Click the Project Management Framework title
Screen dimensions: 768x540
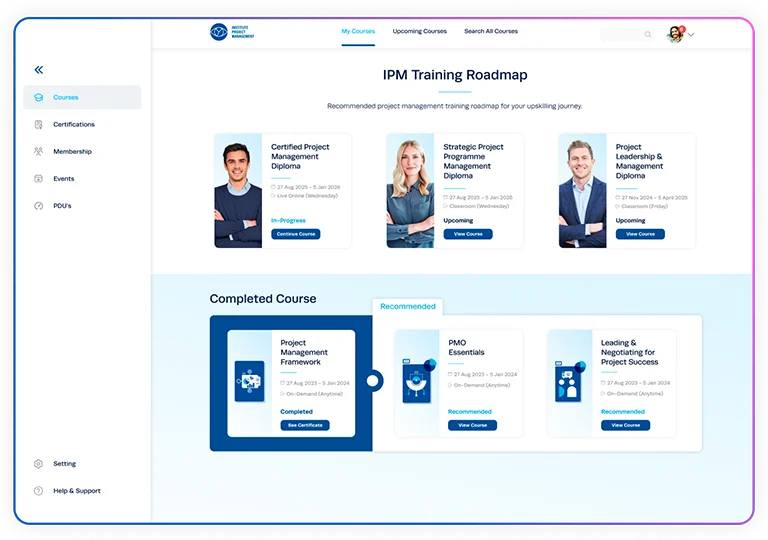pyautogui.click(x=304, y=352)
